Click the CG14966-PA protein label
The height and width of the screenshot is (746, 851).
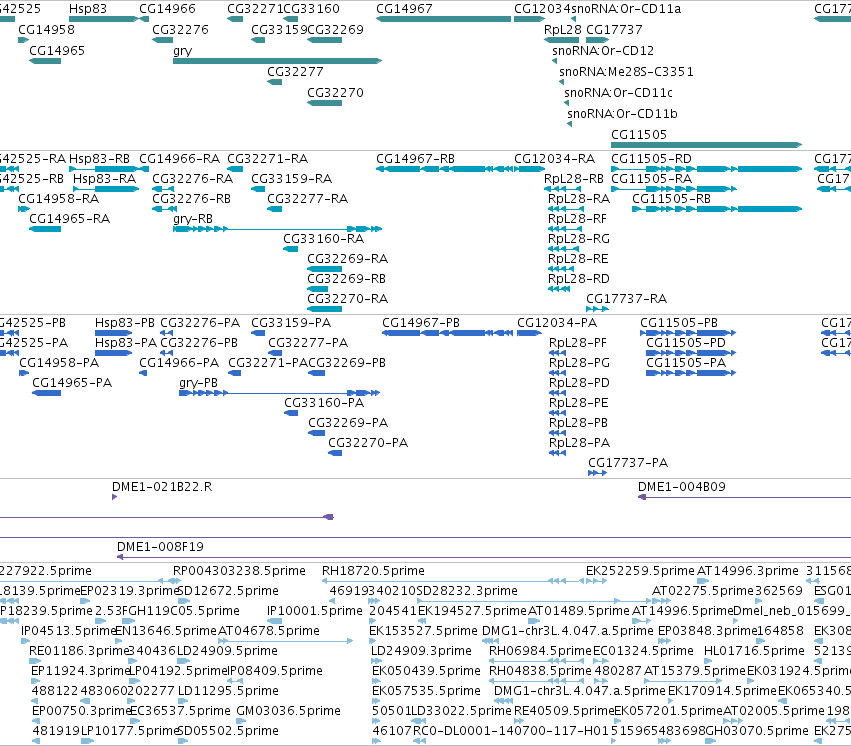[x=179, y=362]
